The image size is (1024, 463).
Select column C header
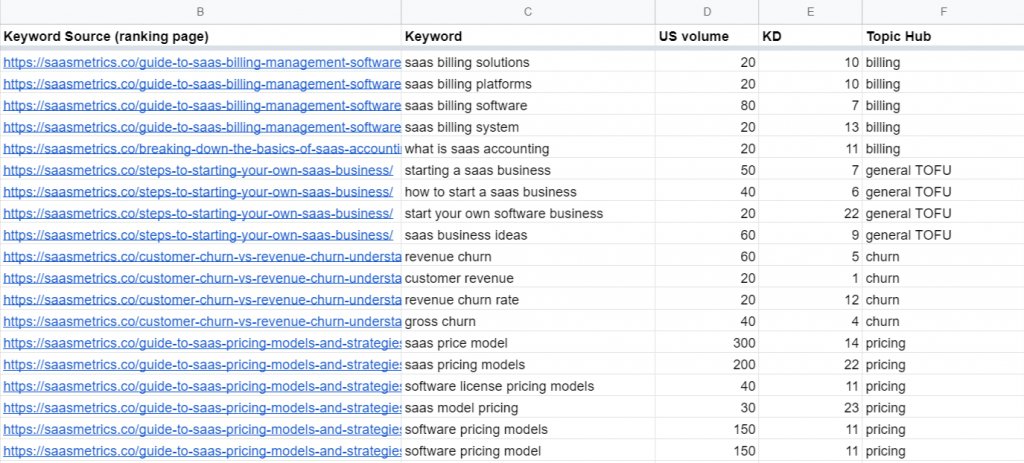pos(528,11)
